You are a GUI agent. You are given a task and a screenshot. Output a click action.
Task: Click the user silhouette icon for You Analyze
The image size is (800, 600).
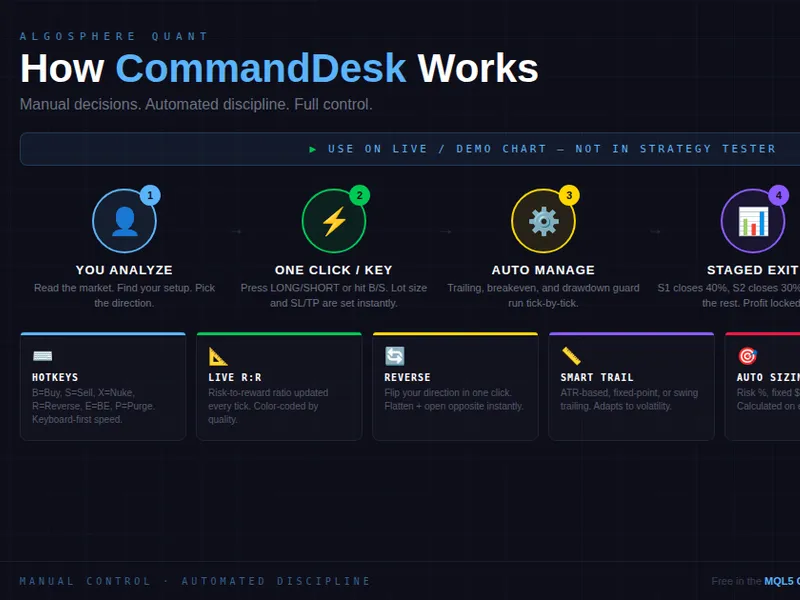point(124,221)
